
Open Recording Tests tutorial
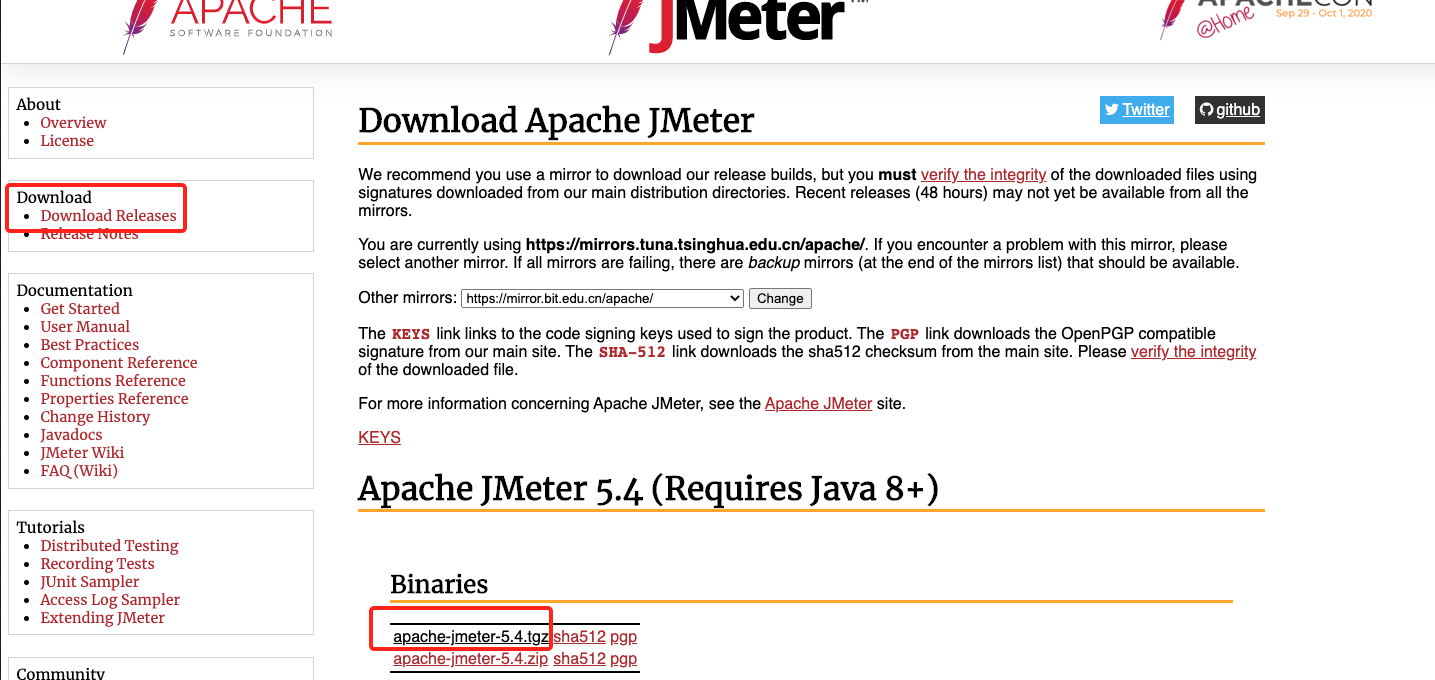pyautogui.click(x=97, y=564)
